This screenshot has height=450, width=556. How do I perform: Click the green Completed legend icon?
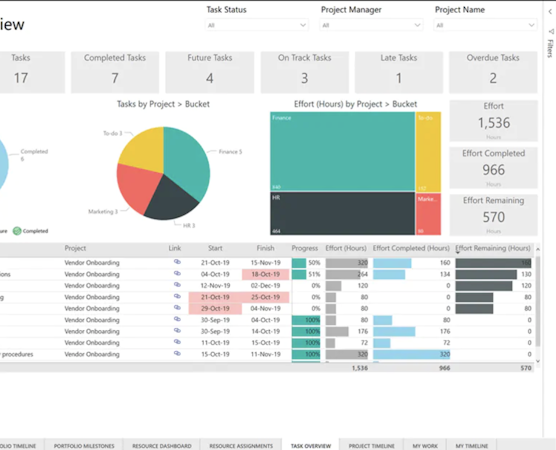(17, 231)
